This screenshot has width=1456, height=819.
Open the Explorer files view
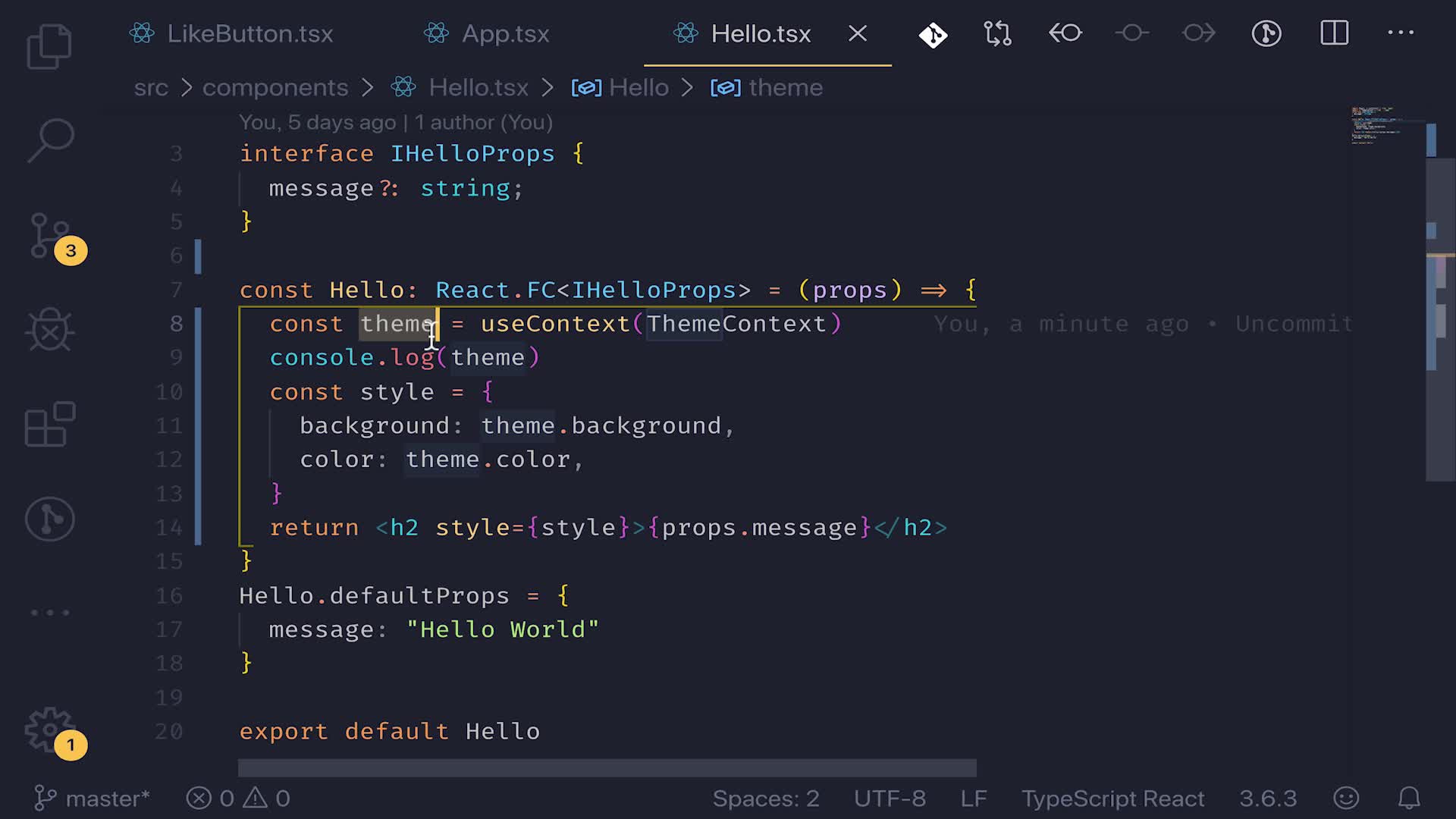(x=49, y=47)
